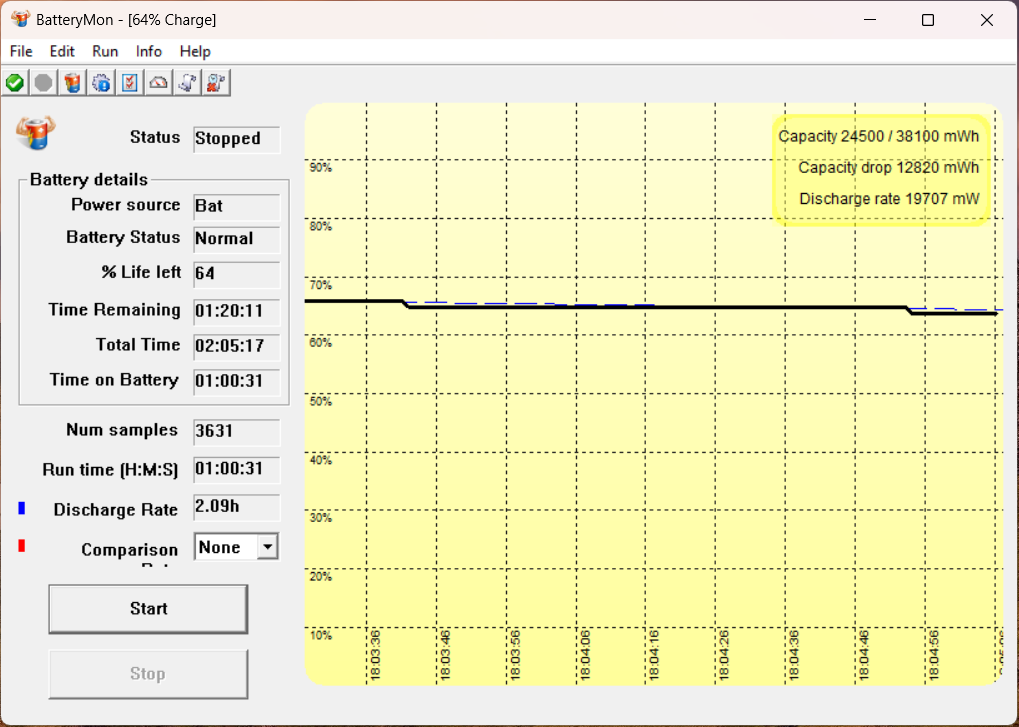Open the File menu
Screen dimensions: 1019x727
21,51
